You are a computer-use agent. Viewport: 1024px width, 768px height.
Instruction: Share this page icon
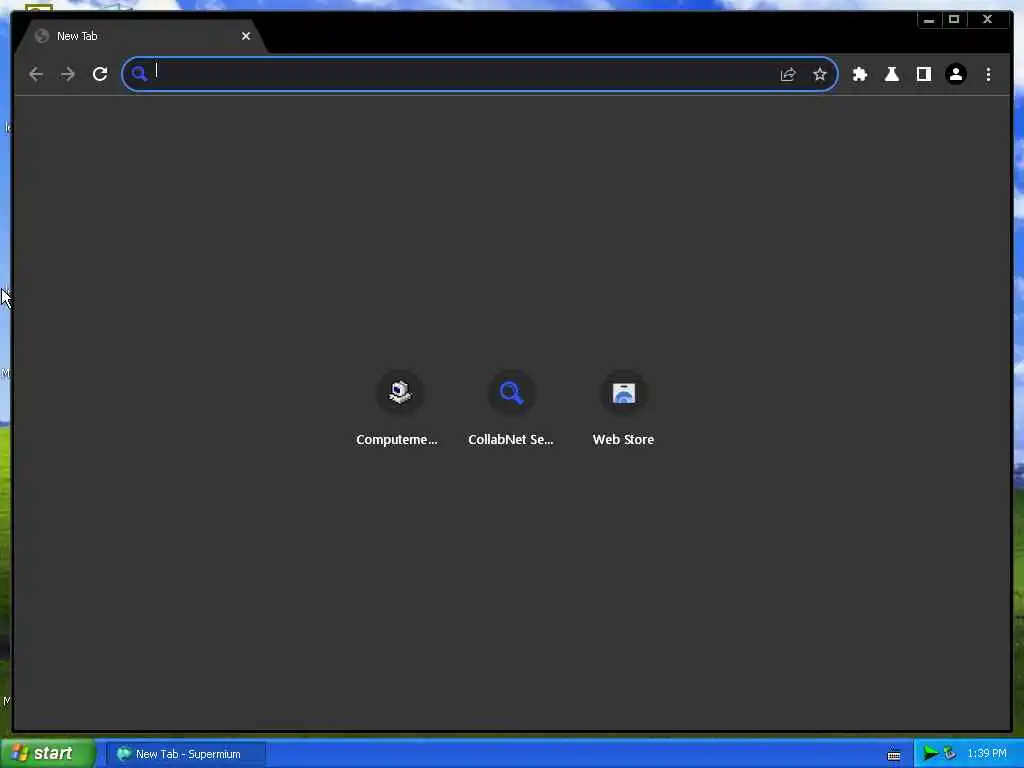(788, 74)
